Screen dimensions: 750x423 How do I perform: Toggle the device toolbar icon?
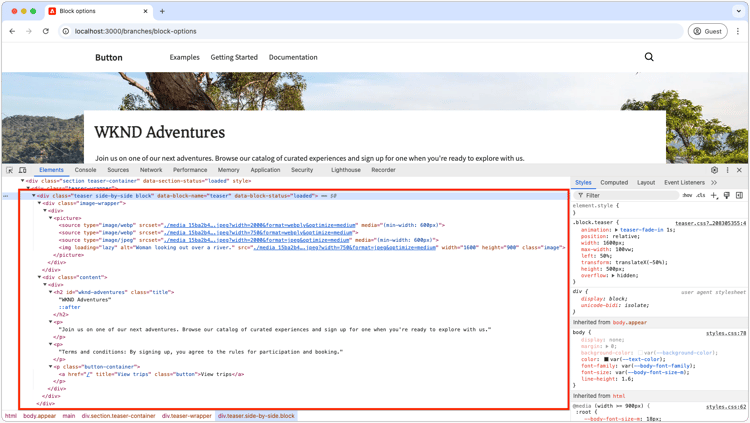pos(22,170)
